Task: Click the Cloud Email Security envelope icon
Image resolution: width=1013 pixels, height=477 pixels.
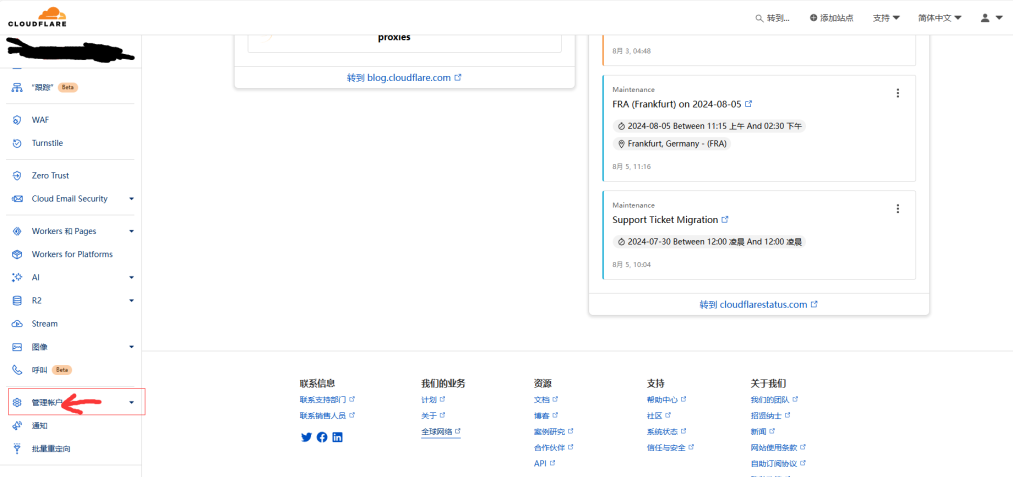Action: click(x=17, y=199)
